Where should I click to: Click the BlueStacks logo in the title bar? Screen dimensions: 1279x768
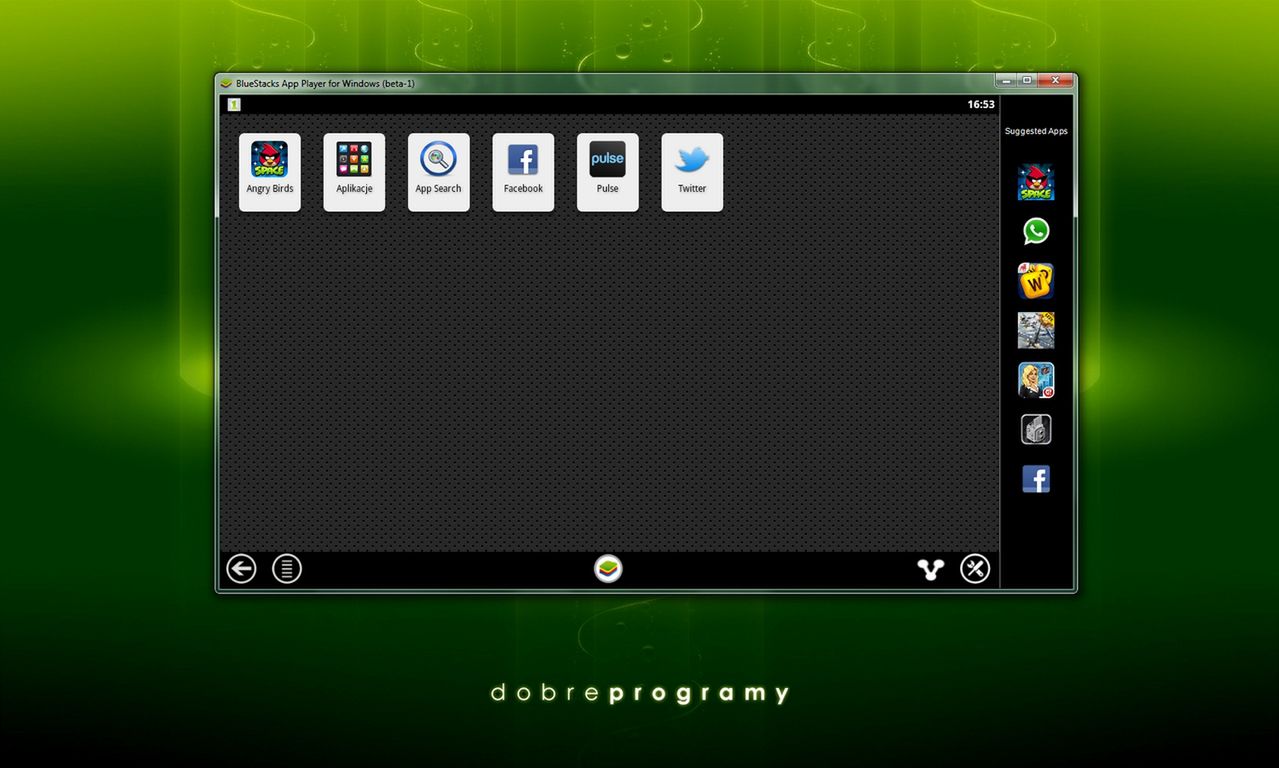click(x=226, y=84)
